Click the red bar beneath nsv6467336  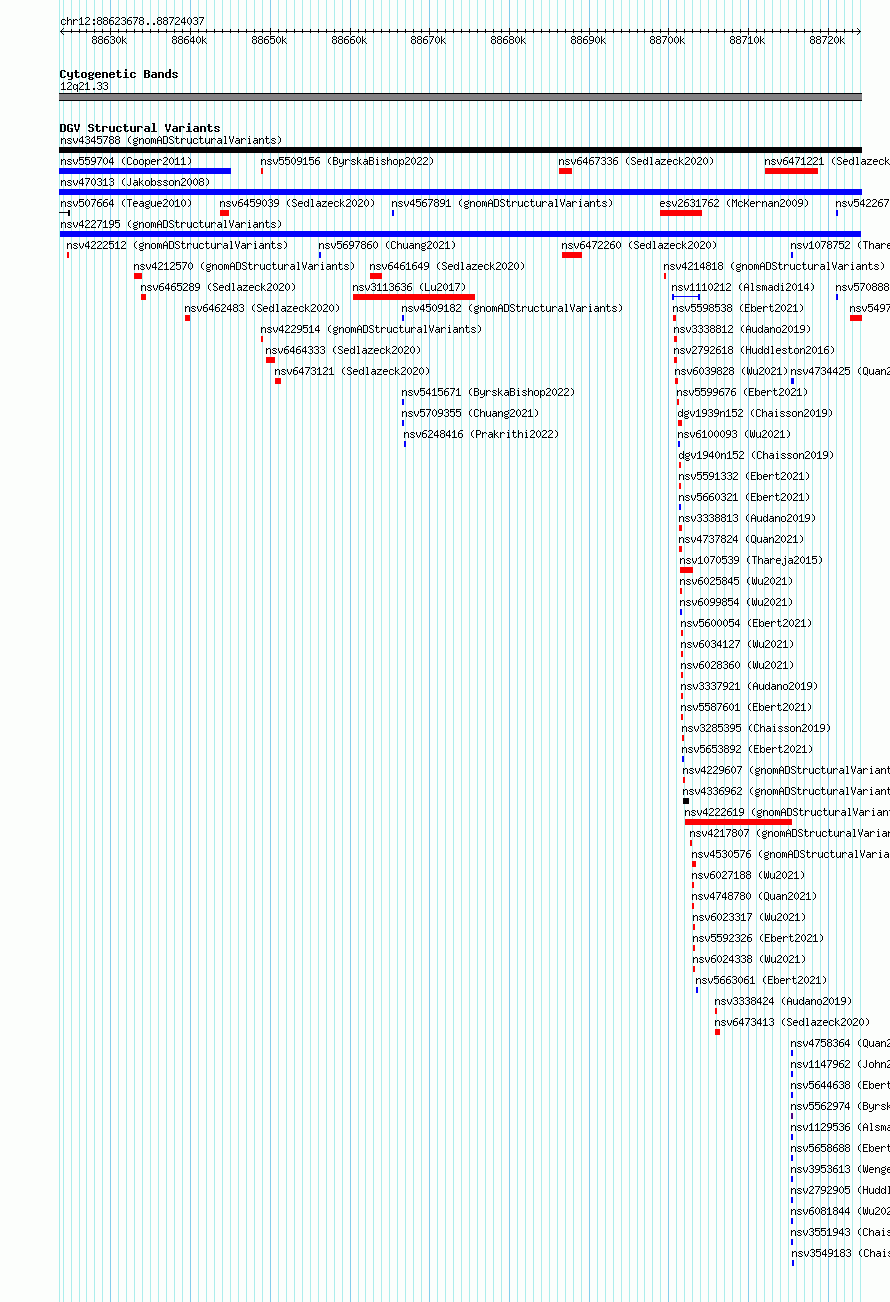[x=565, y=171]
